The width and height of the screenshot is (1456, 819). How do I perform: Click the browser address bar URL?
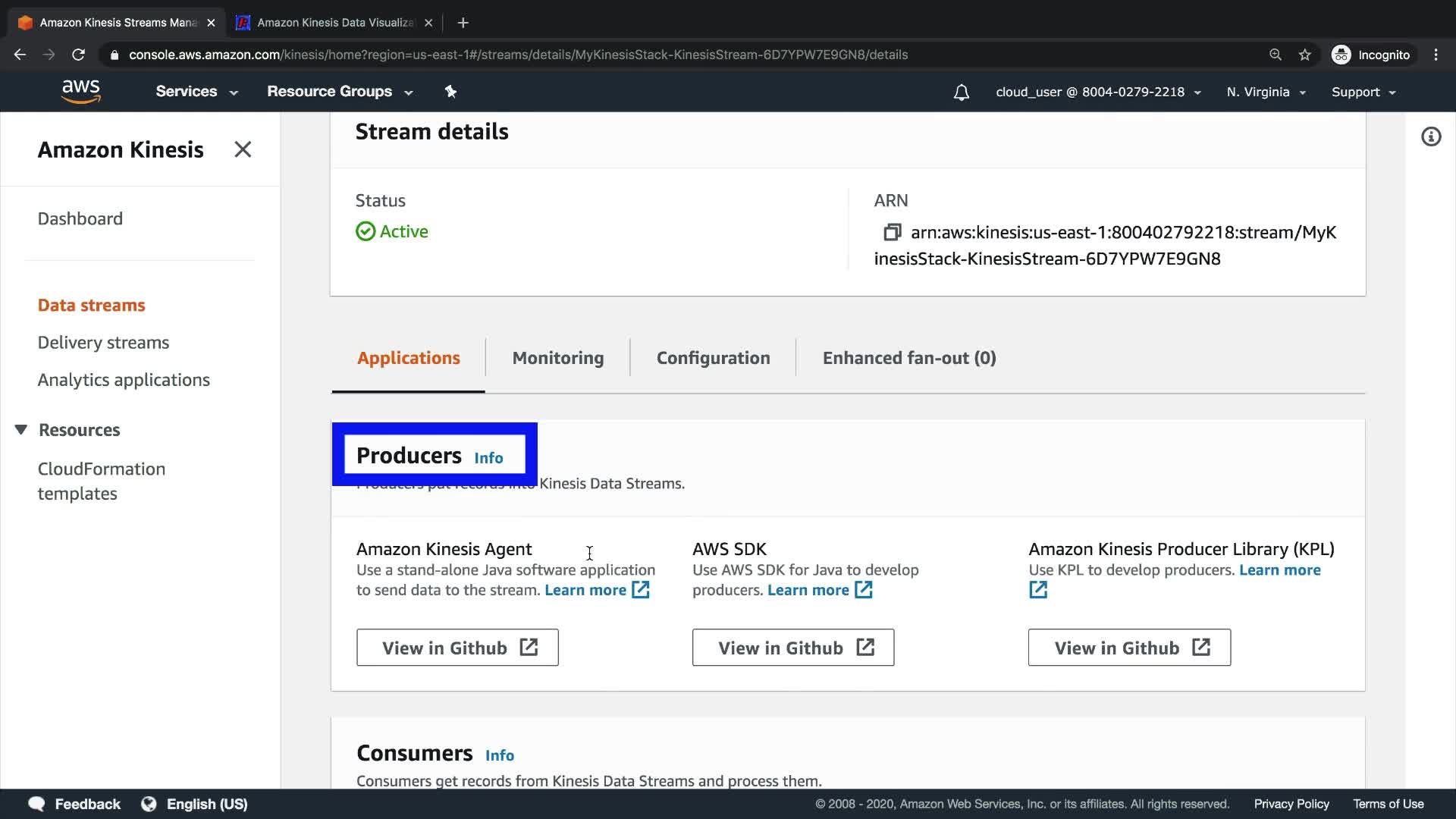(517, 55)
